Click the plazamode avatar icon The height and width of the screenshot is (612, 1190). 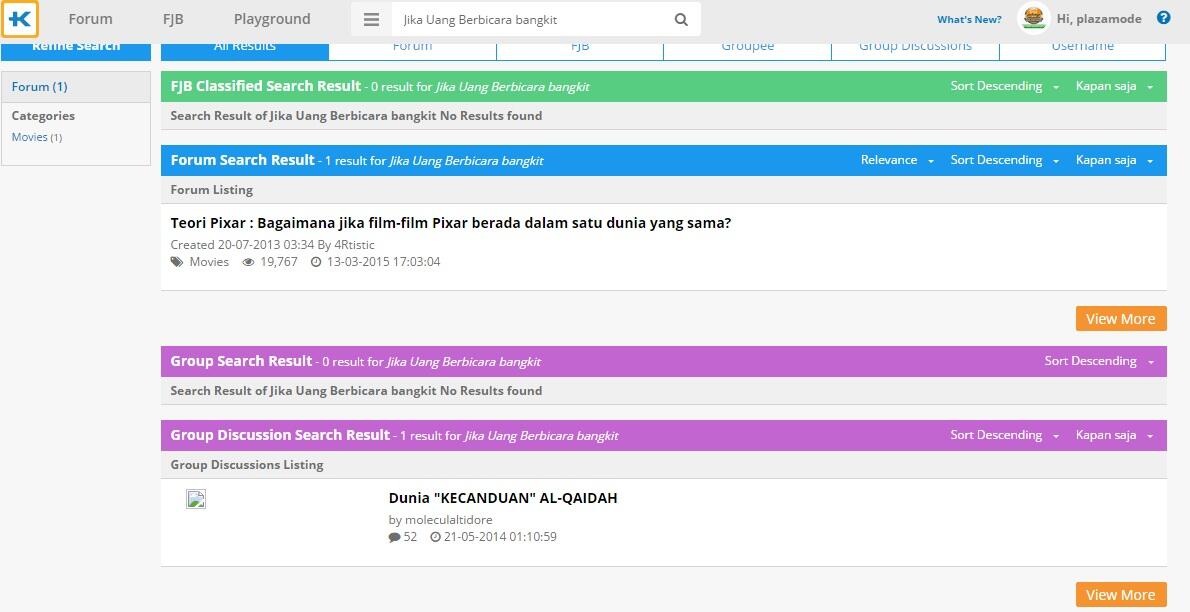click(x=1033, y=17)
